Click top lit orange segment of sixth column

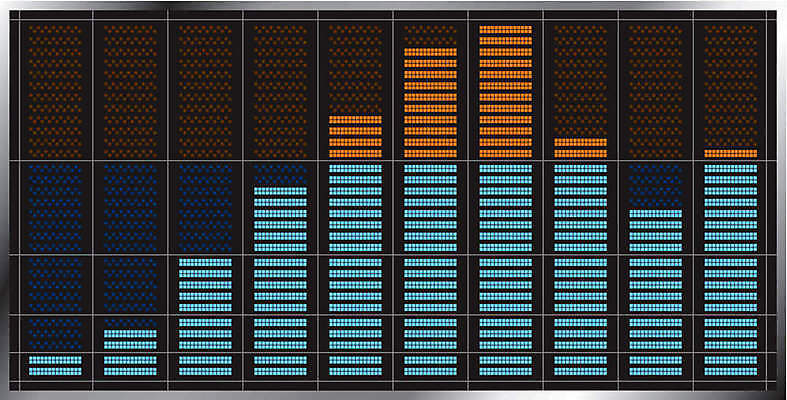click(x=431, y=52)
